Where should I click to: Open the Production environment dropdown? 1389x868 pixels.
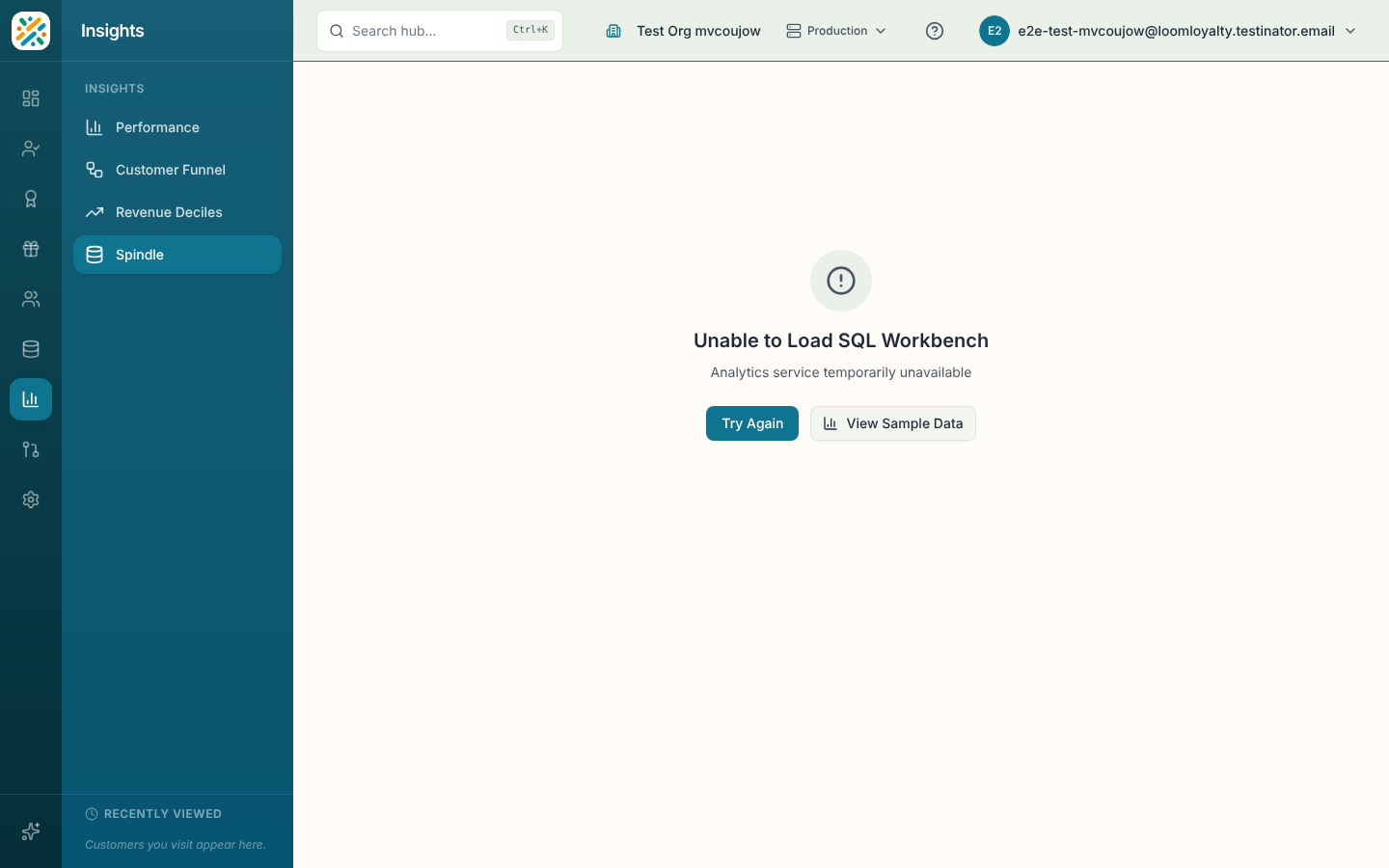[836, 31]
